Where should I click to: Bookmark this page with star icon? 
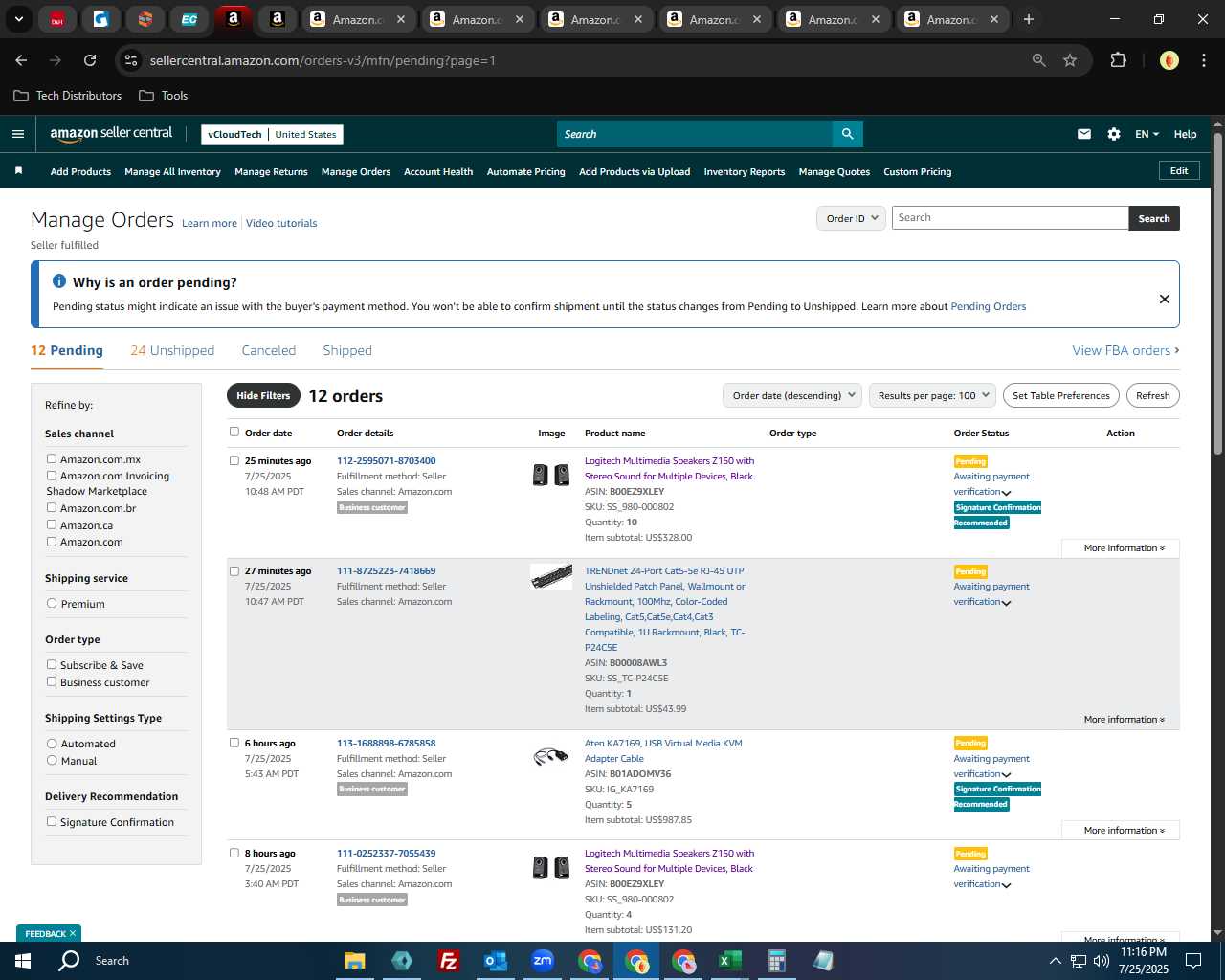click(x=1070, y=60)
